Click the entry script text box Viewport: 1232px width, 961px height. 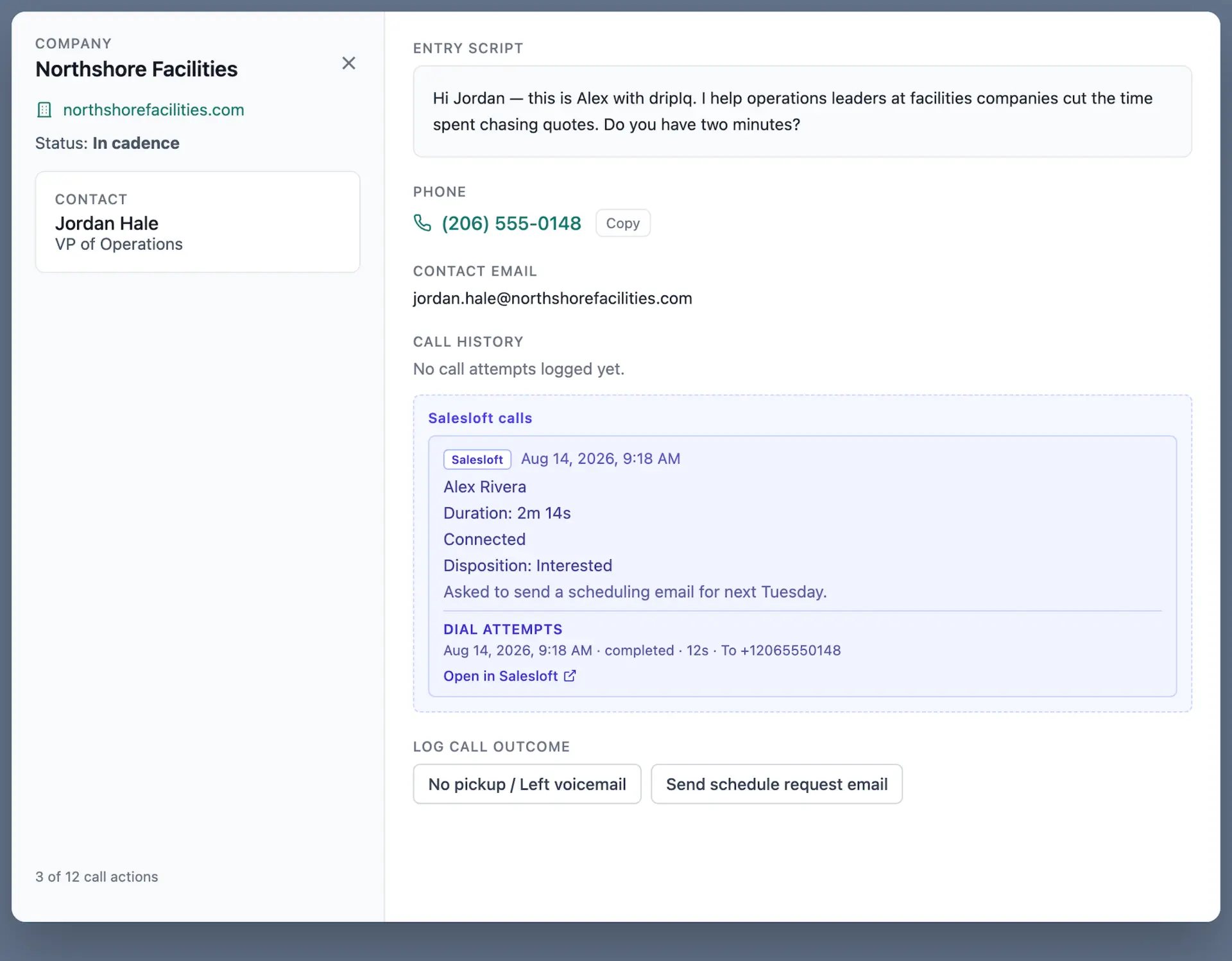pos(802,112)
